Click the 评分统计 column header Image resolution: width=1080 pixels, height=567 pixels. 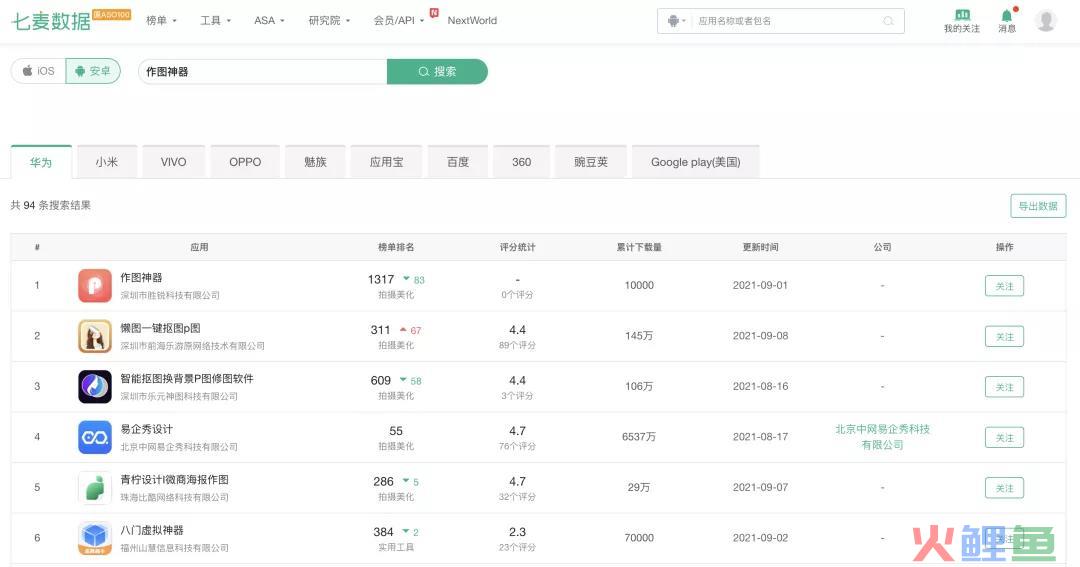click(x=517, y=247)
